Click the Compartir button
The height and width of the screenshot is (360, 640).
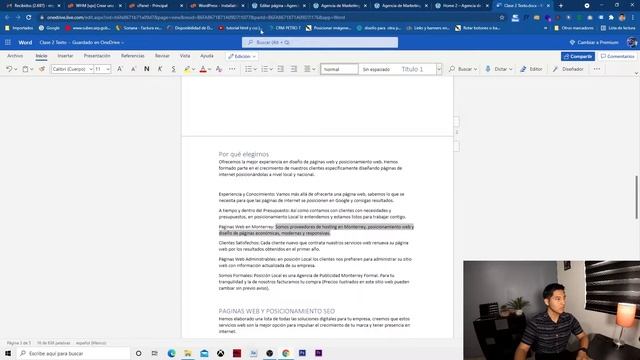(578, 56)
